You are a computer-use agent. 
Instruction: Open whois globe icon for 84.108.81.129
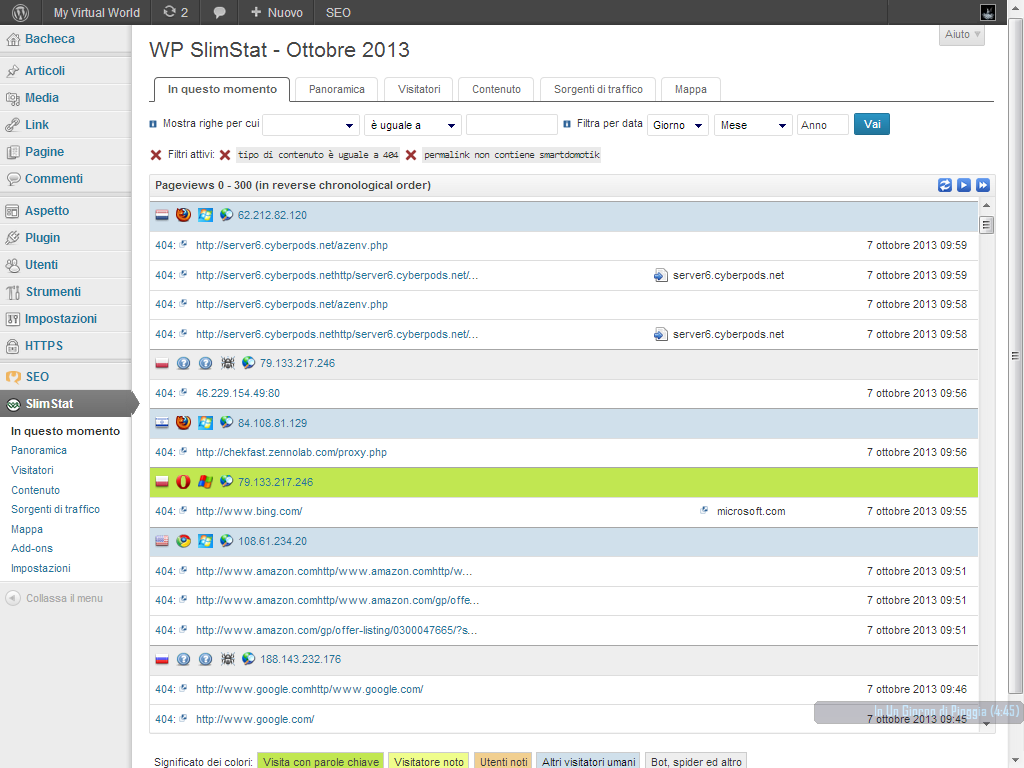point(226,423)
